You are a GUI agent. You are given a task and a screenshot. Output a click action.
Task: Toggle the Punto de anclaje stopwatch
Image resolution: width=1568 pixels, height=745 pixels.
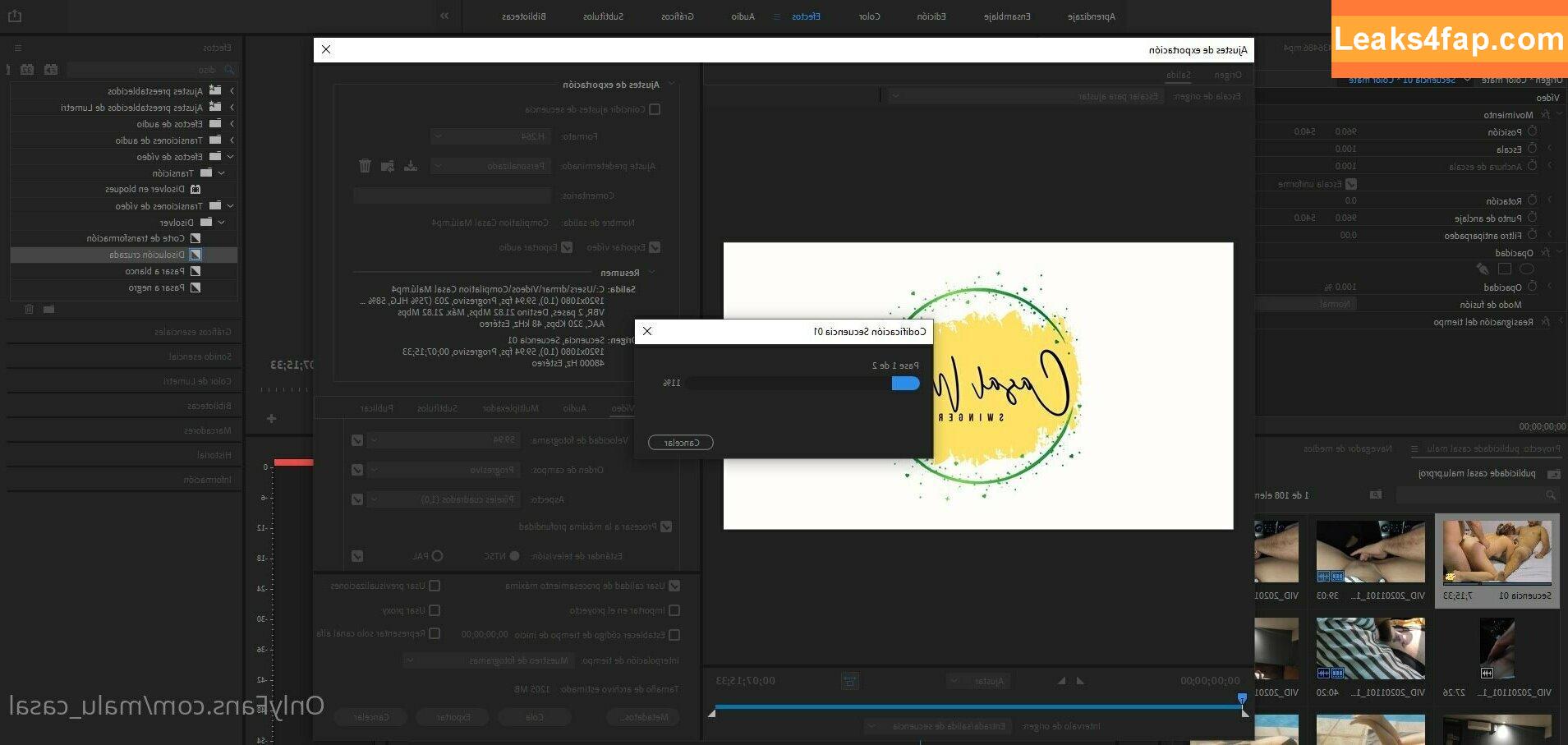point(1533,218)
